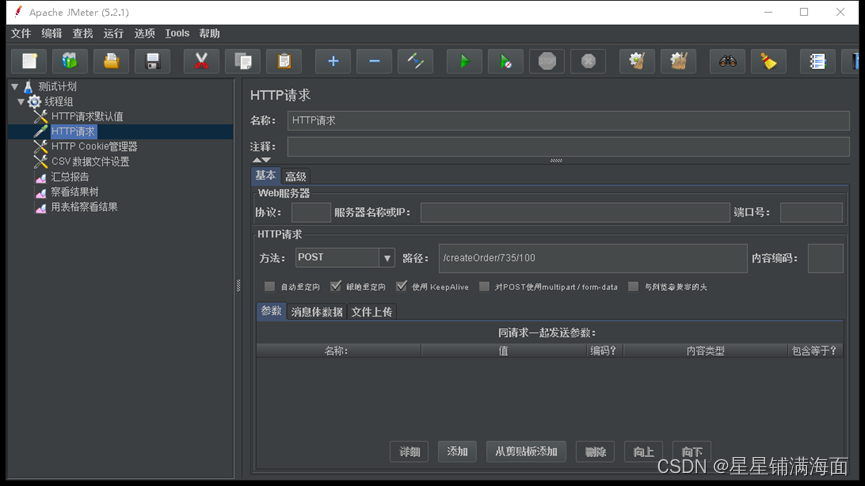The height and width of the screenshot is (486, 865).
Task: Start the test with green arrow
Action: (x=464, y=61)
